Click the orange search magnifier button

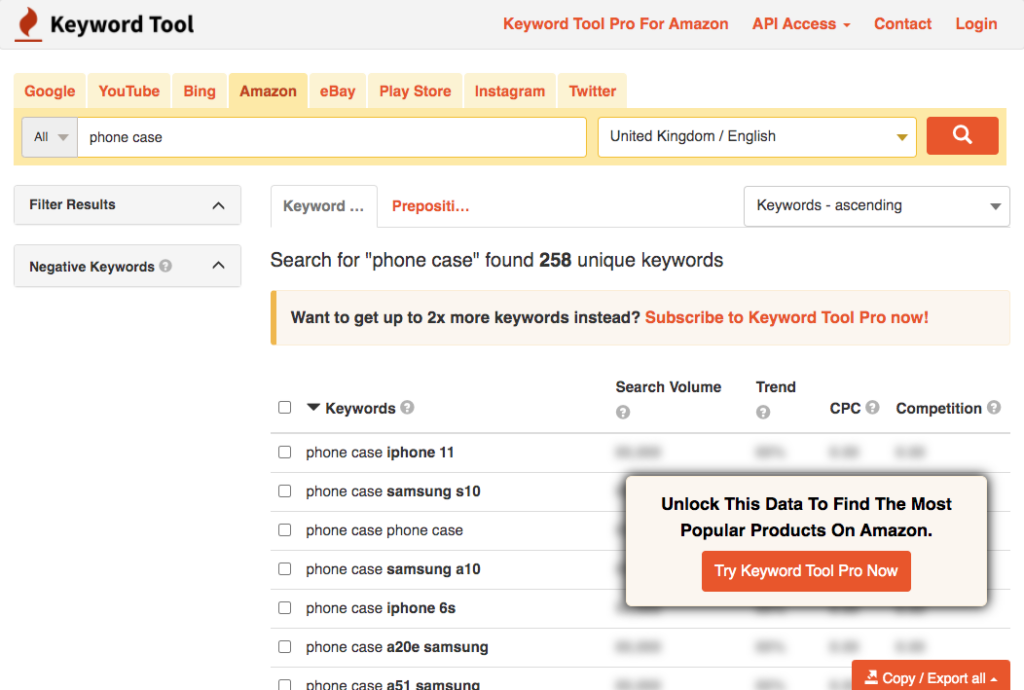[x=962, y=136]
